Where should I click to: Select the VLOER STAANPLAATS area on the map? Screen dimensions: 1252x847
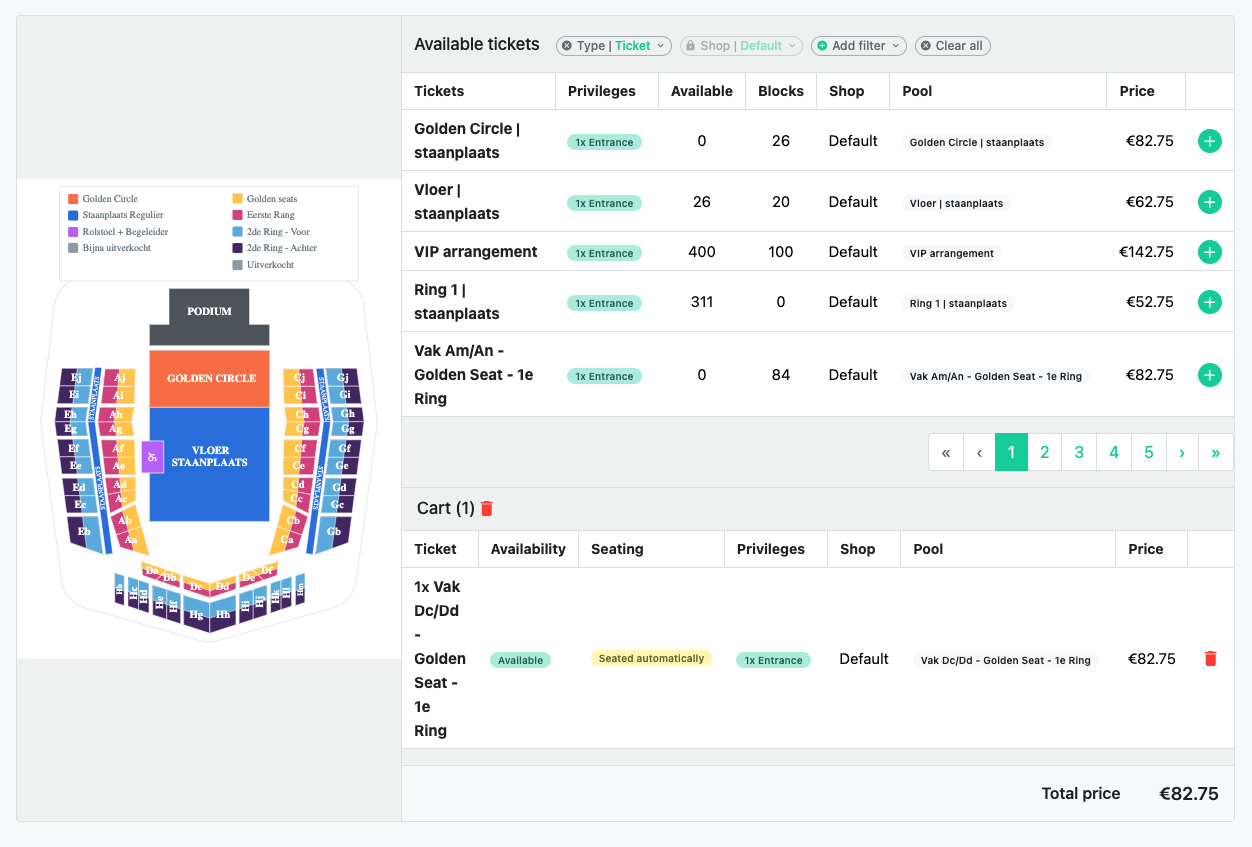coord(210,463)
